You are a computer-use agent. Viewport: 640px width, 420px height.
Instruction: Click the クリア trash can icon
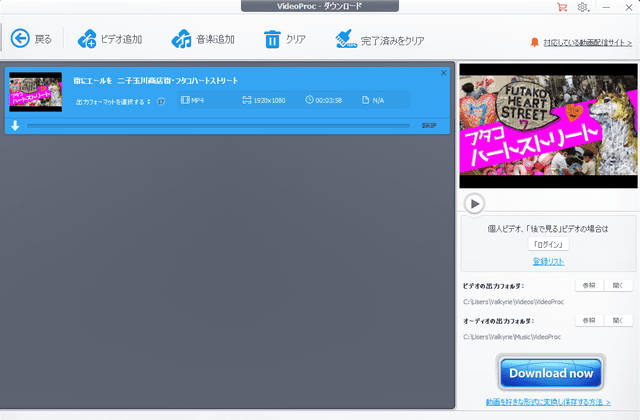click(272, 39)
